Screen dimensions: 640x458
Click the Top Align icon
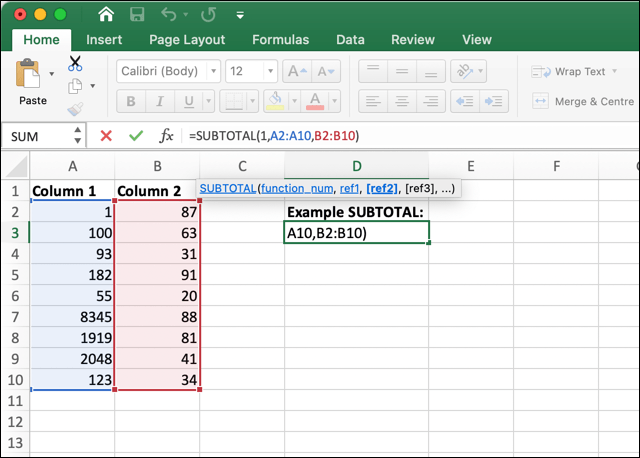373,71
